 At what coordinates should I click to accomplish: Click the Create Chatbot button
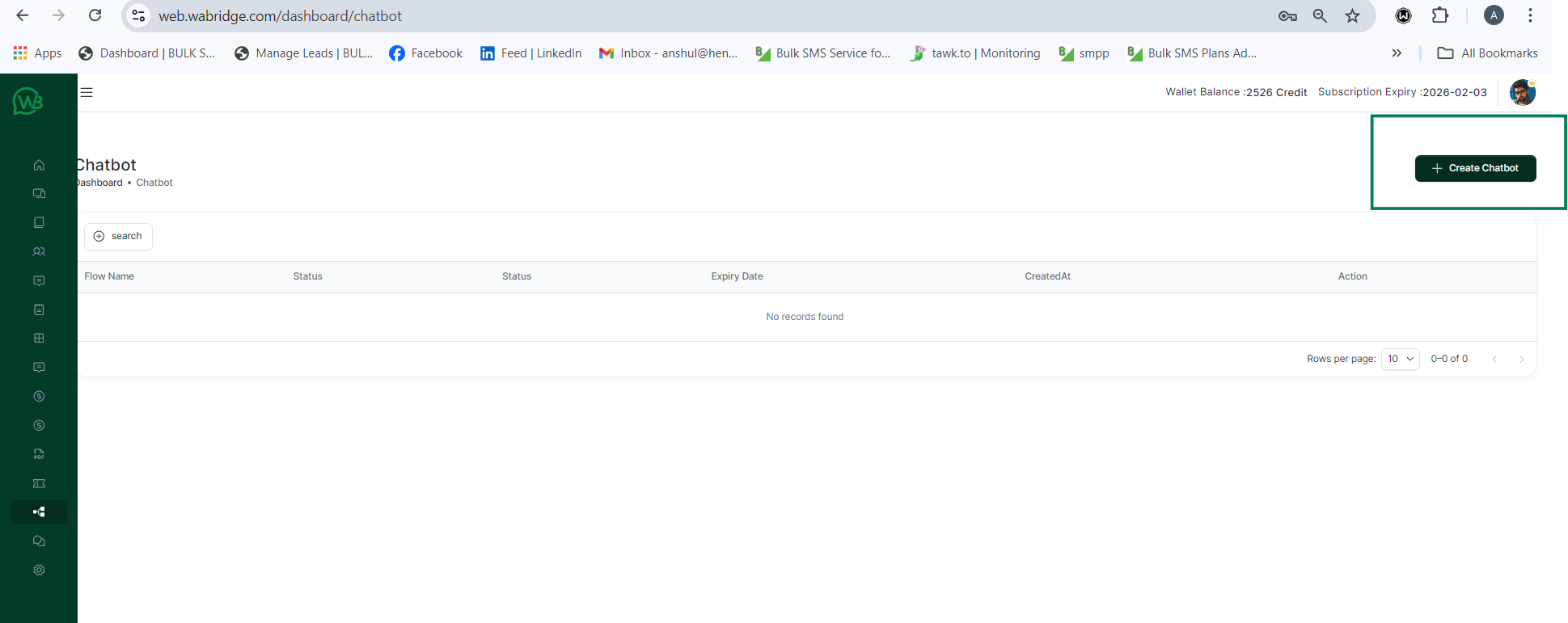tap(1475, 168)
